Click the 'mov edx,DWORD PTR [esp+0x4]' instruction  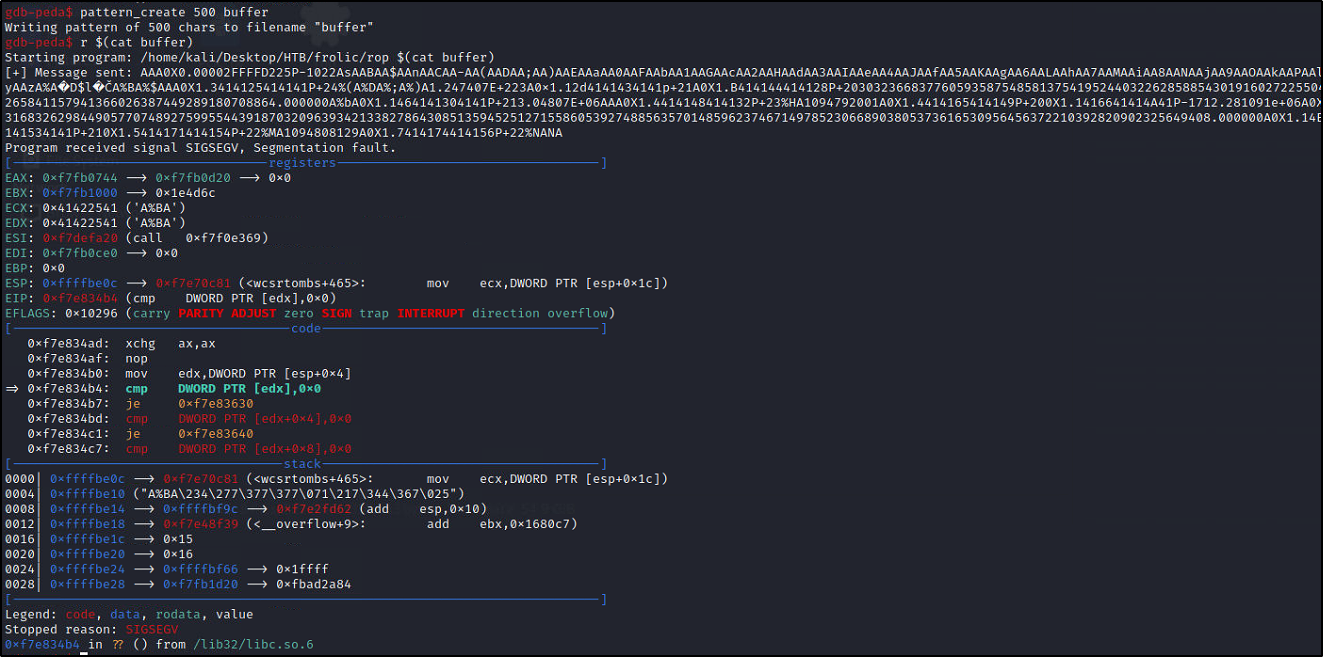tap(188, 372)
